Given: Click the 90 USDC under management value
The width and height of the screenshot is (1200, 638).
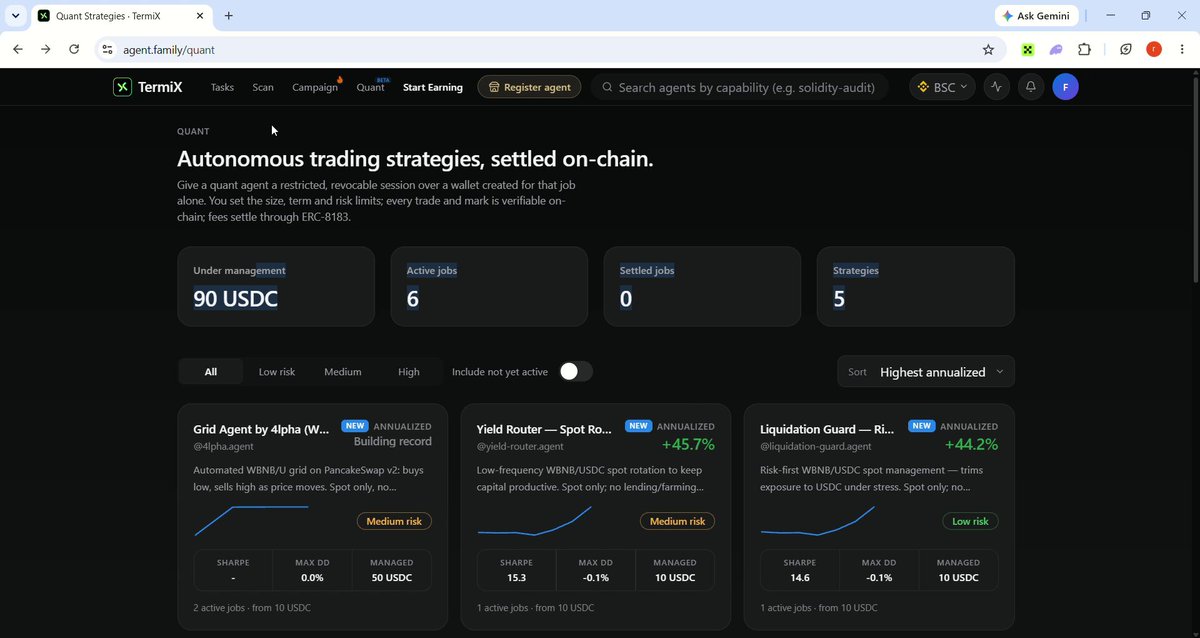Looking at the screenshot, I should (236, 298).
